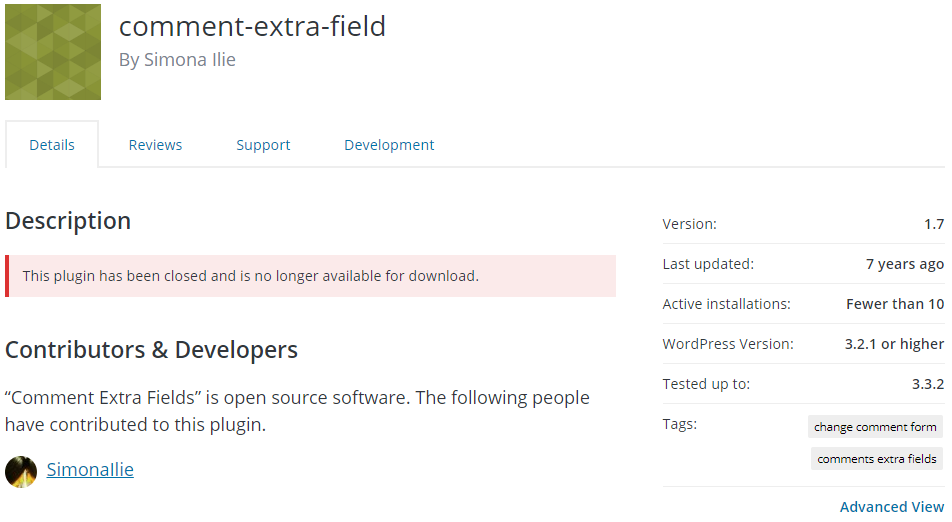Click the 'Tested up to:' label
Screen dimensions: 952x522
[706, 384]
